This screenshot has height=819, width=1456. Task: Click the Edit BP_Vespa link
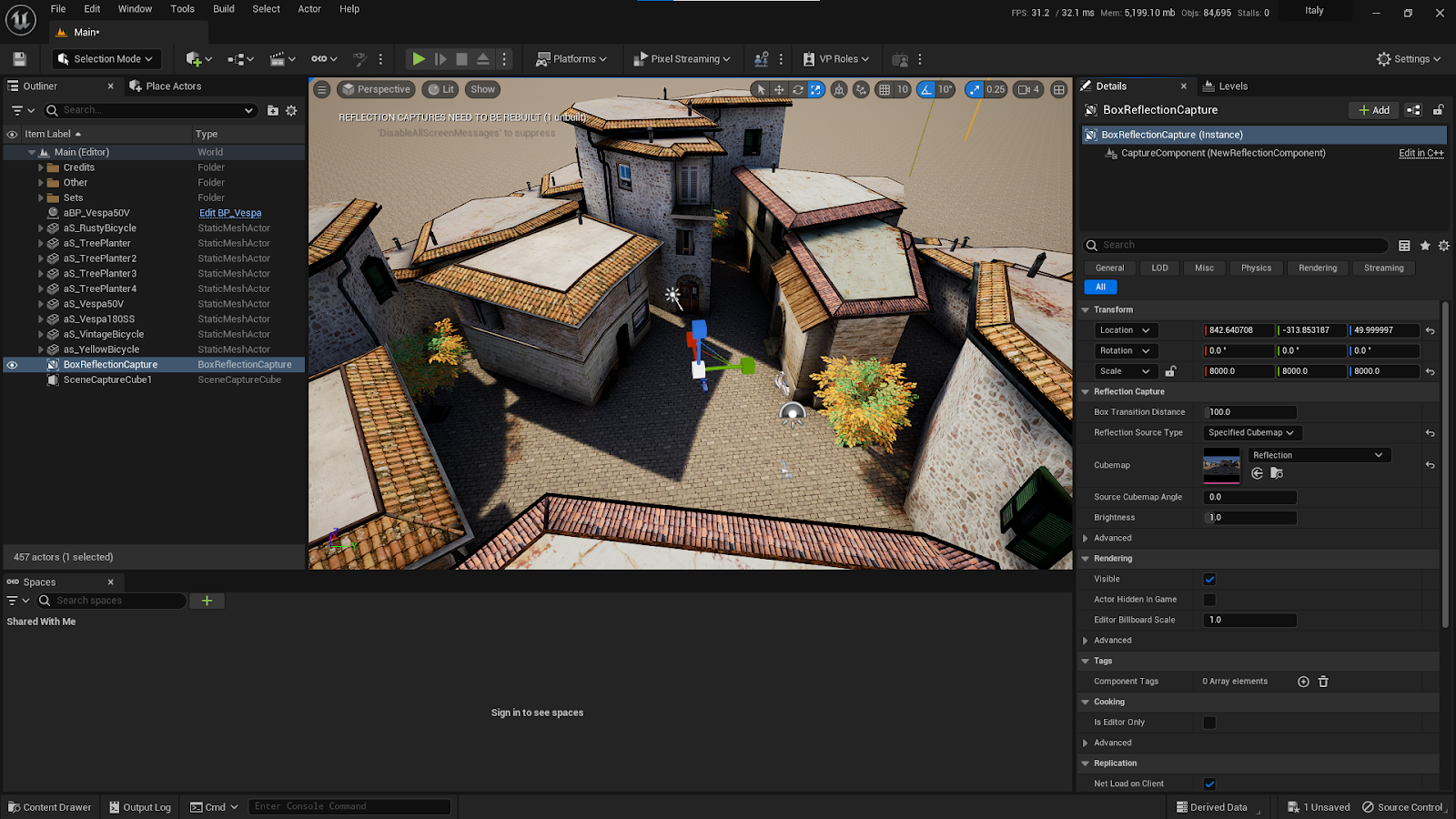230,213
